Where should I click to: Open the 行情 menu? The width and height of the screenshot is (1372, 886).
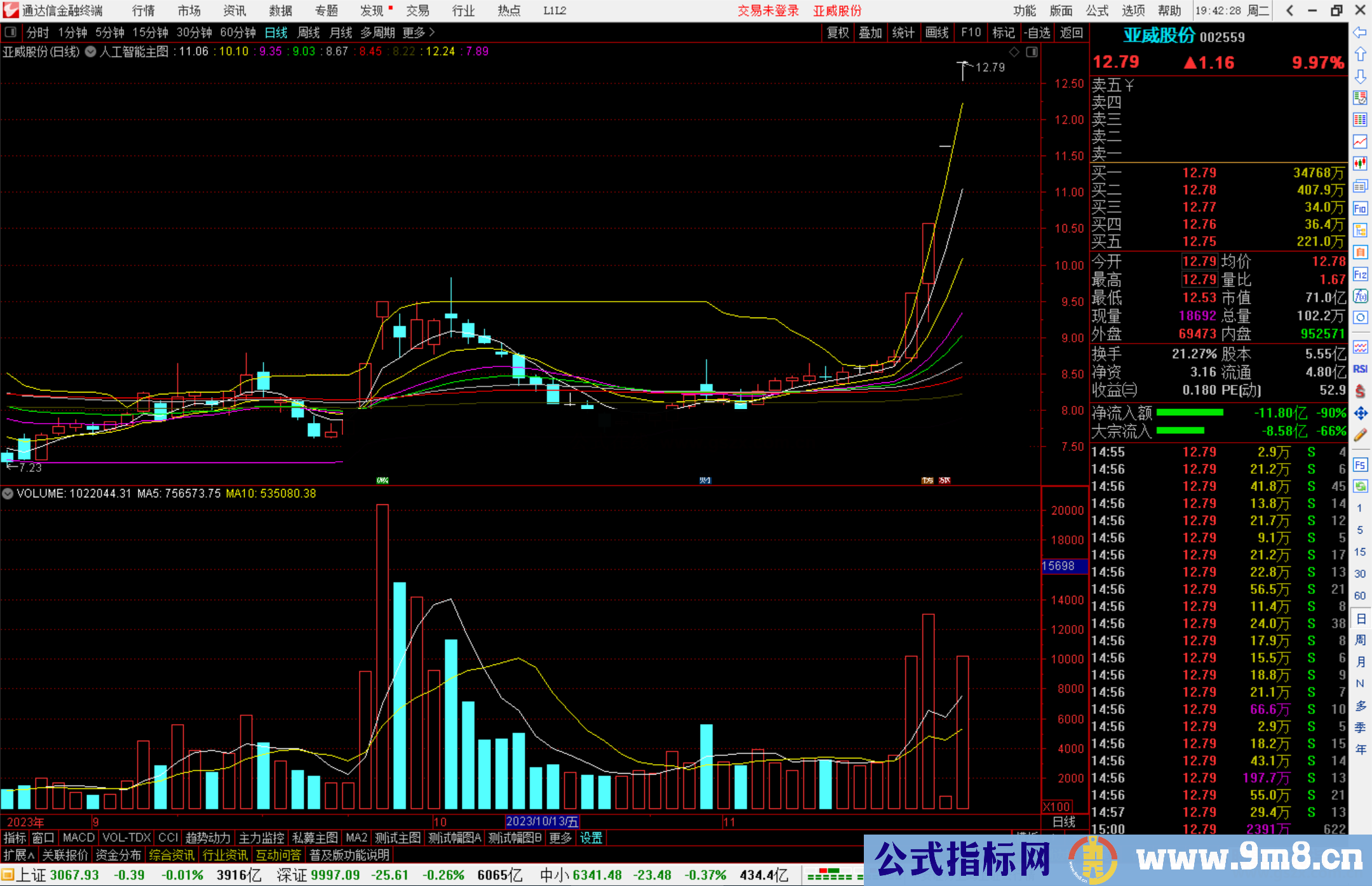click(143, 11)
